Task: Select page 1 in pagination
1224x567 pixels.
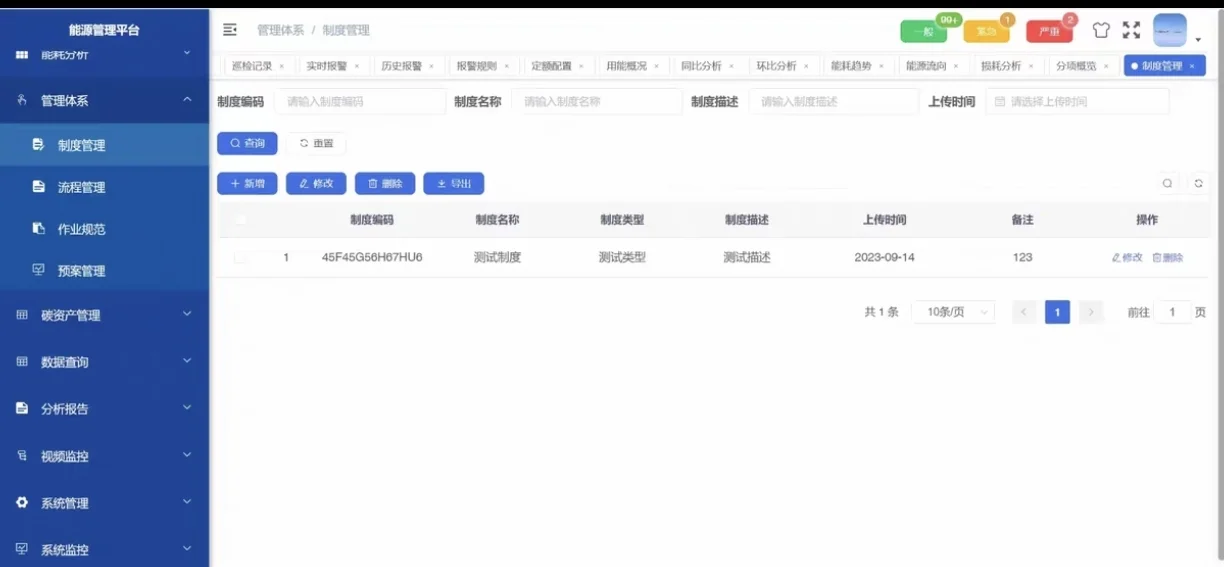Action: [1057, 312]
